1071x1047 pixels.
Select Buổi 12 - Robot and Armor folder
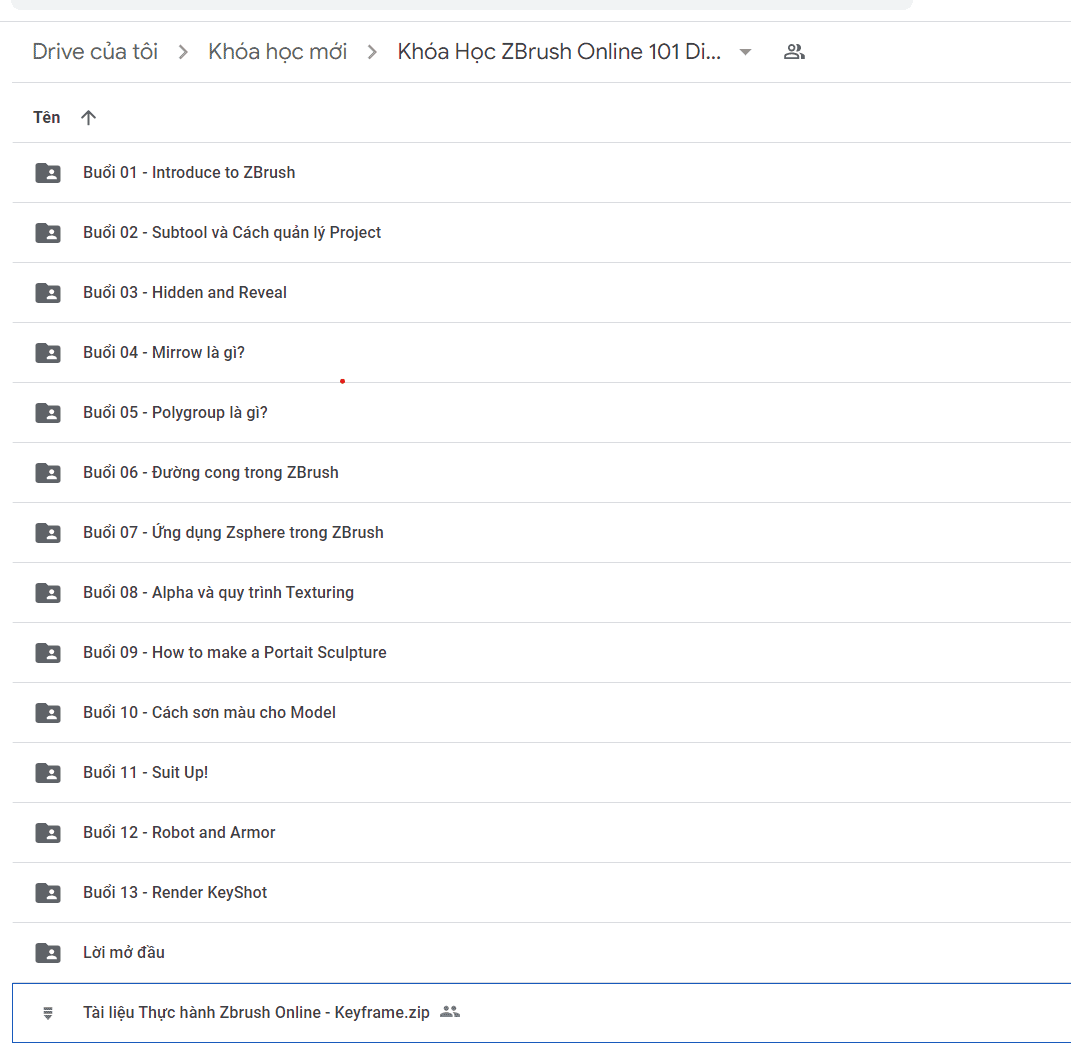[542, 833]
